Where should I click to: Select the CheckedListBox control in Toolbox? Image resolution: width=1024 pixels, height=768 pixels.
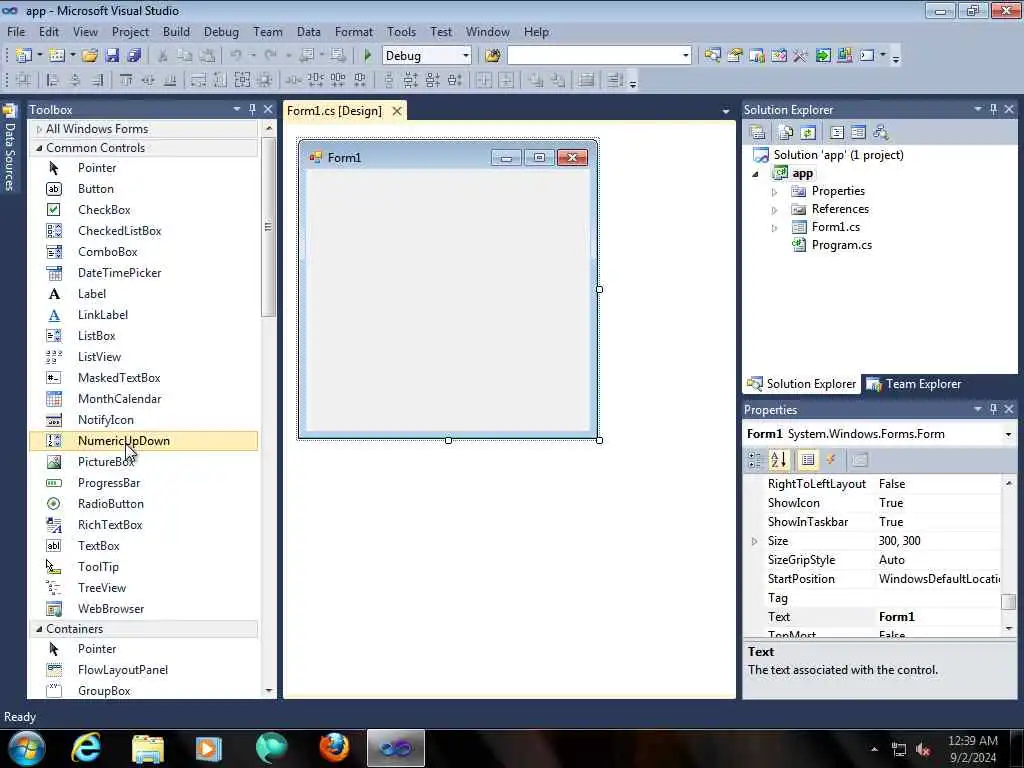click(144, 231)
